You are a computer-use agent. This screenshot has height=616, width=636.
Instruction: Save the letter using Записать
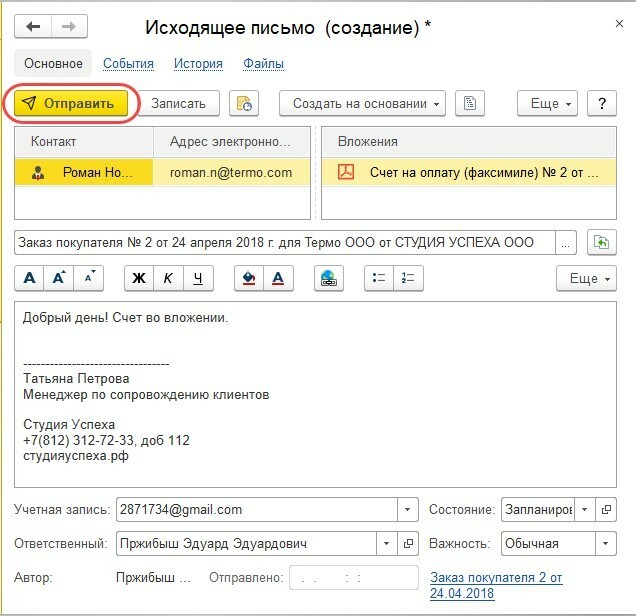178,103
